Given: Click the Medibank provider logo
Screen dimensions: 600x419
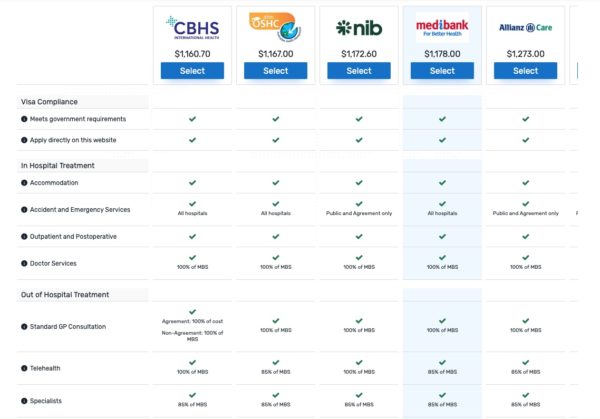Looking at the screenshot, I should [442, 27].
